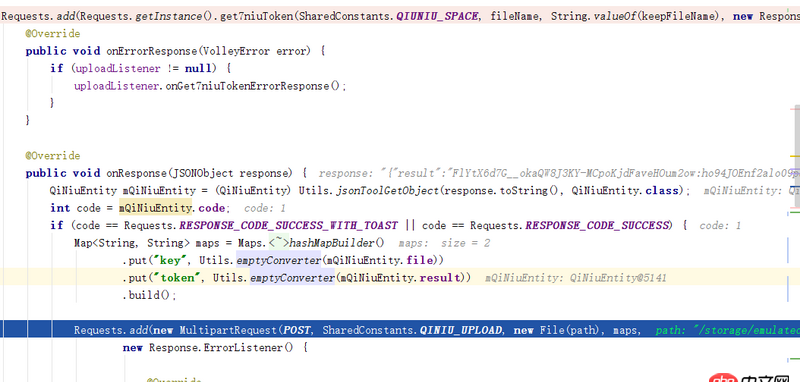This screenshot has height=382, width=800.
Task: Click the MultipartRequest class name
Action: [228, 330]
